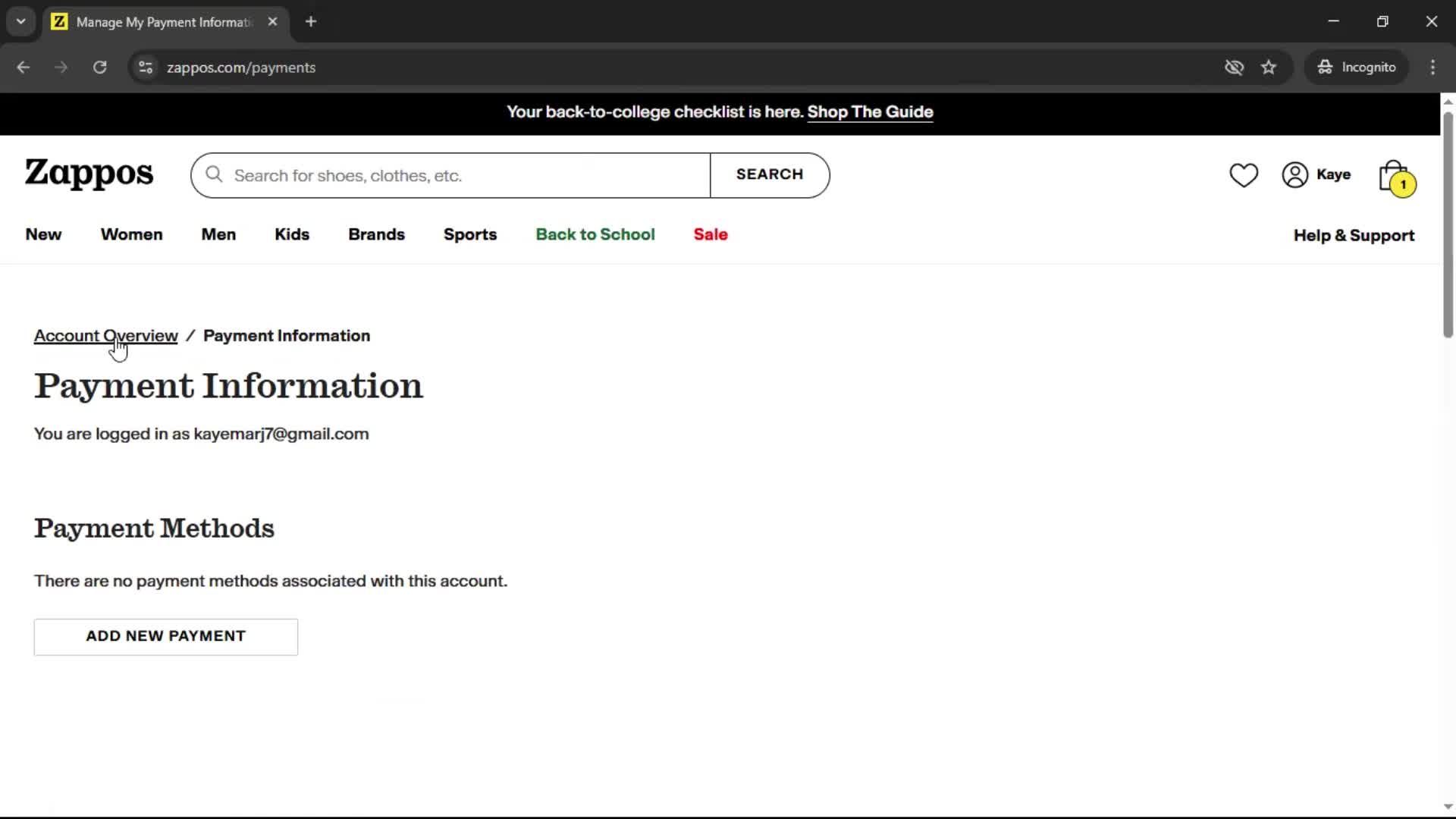Restore down the browser window
The image size is (1456, 819).
pos(1382,22)
